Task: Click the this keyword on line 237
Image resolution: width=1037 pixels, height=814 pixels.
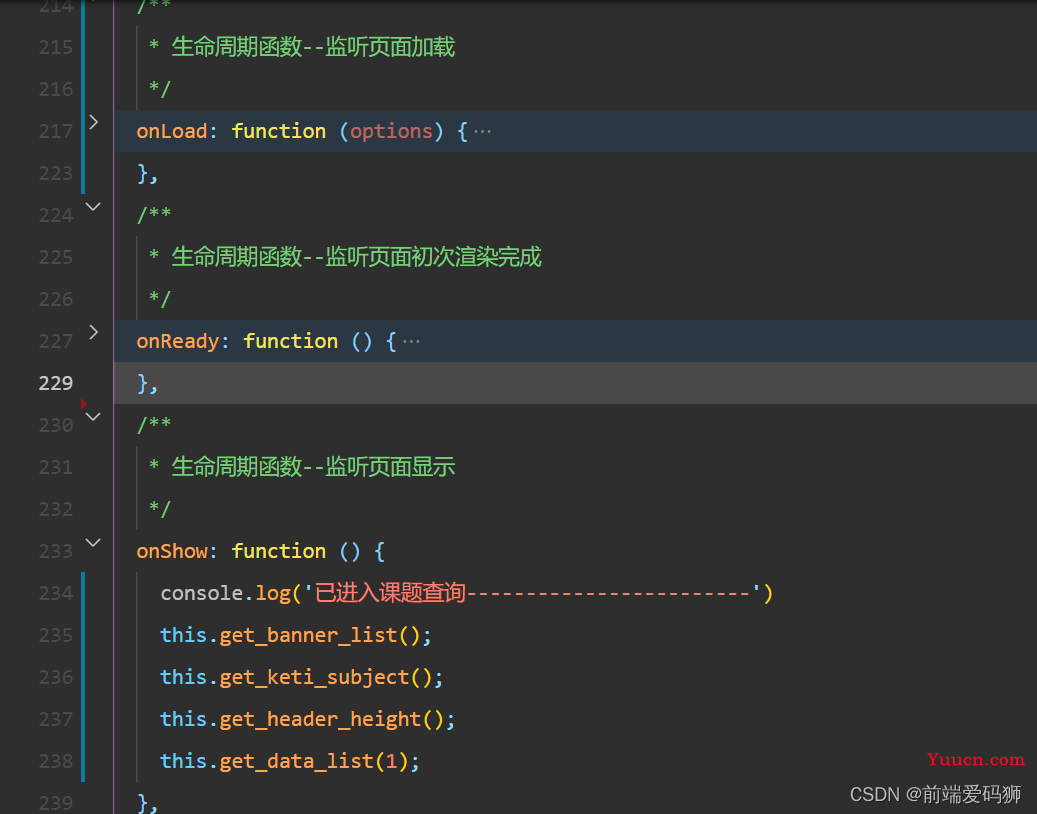Action: (183, 719)
